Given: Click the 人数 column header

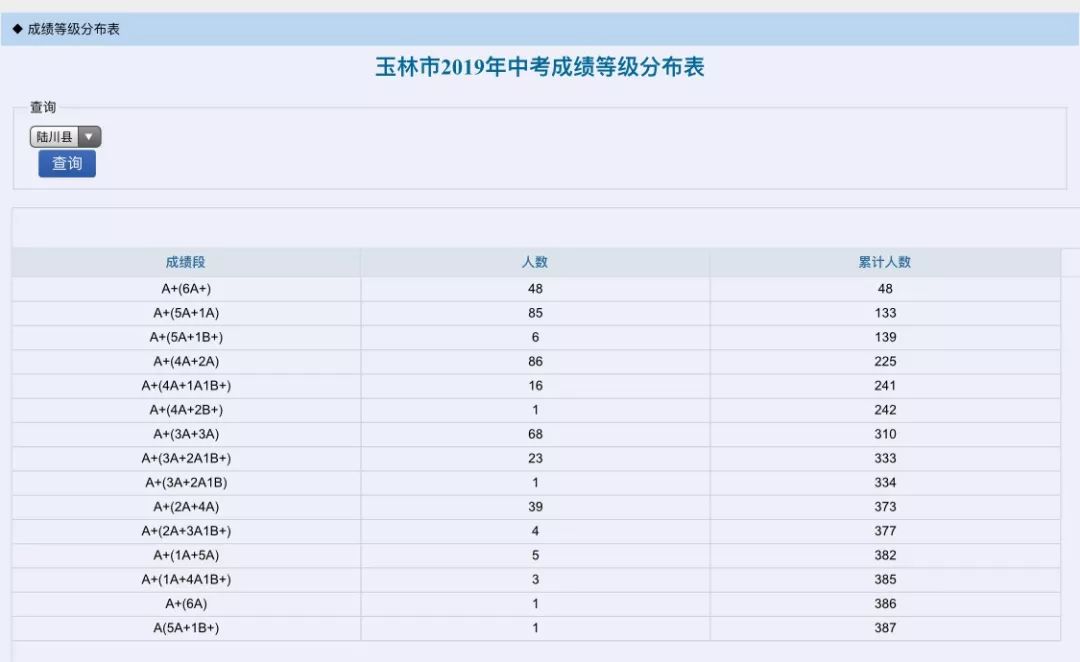Looking at the screenshot, I should 534,262.
